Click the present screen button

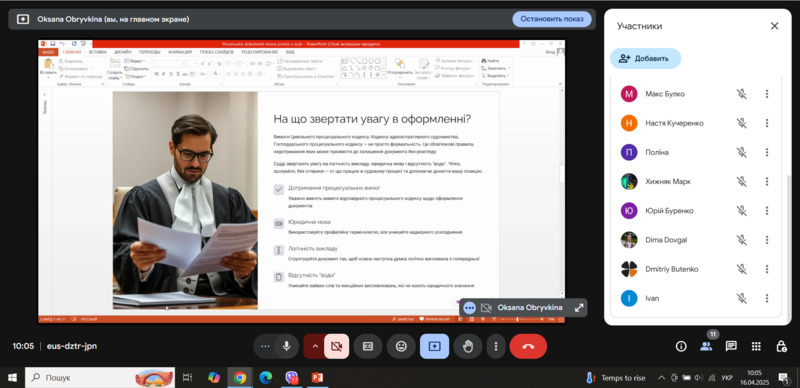(434, 346)
